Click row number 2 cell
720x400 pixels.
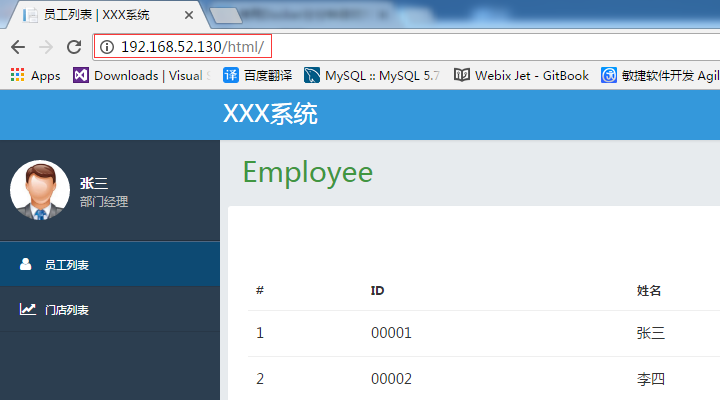pyautogui.click(x=260, y=379)
